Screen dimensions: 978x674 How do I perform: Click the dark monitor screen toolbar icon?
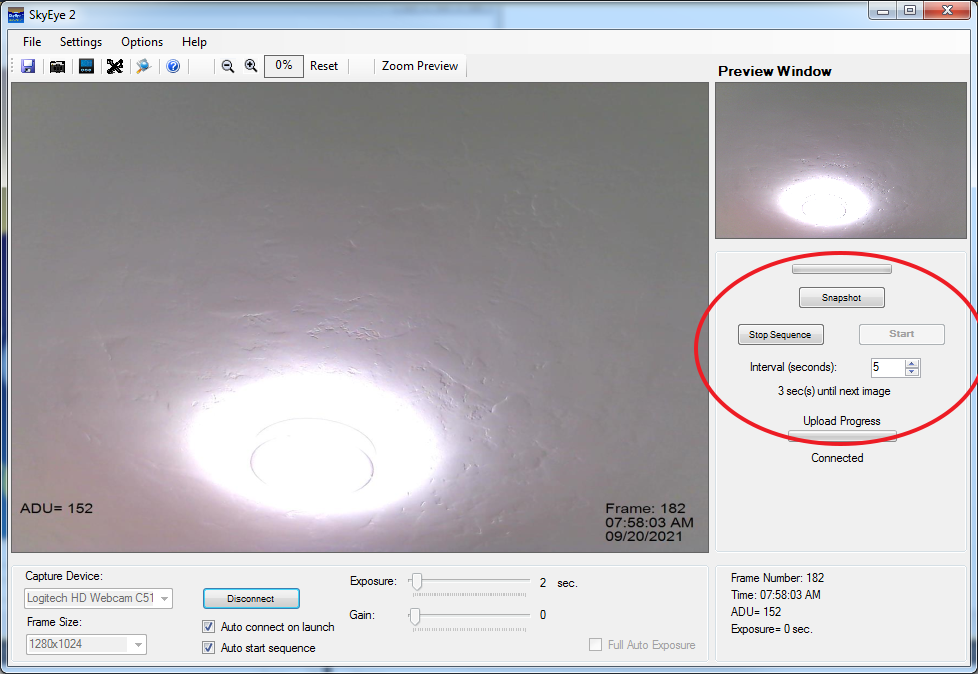pos(86,66)
